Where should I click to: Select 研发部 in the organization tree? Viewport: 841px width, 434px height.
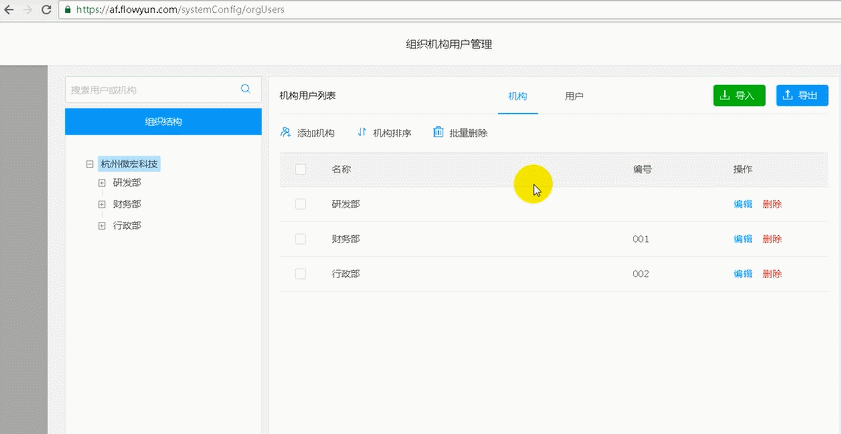pos(127,183)
